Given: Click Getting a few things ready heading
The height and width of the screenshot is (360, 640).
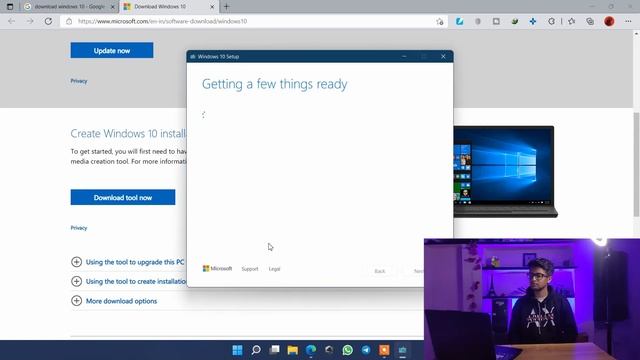Looking at the screenshot, I should (274, 84).
